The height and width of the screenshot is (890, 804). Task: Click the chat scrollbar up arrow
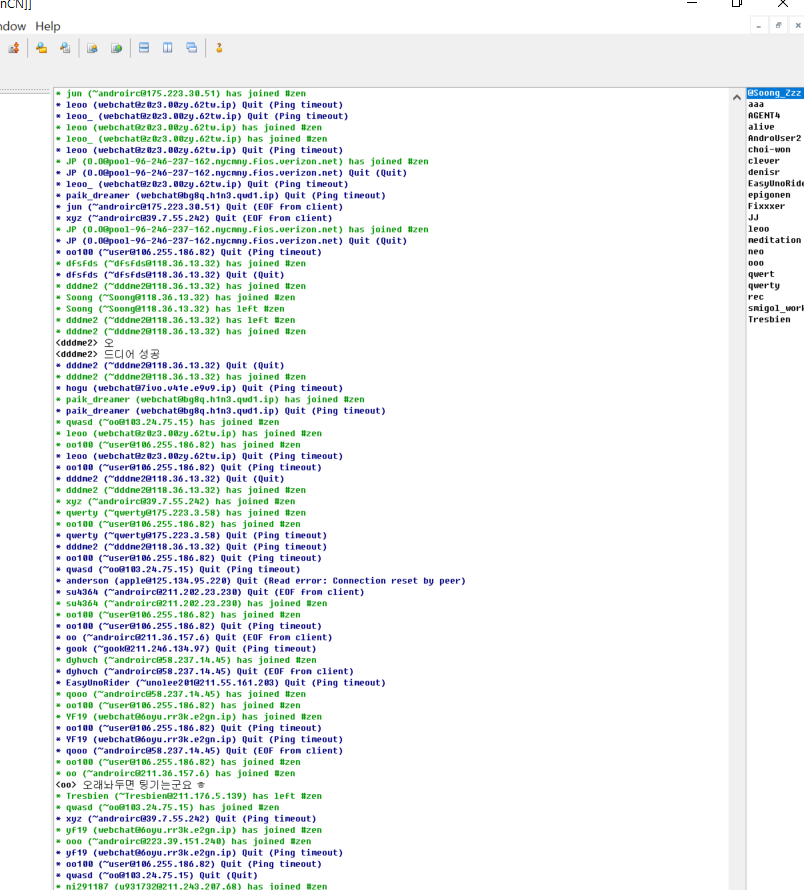click(736, 97)
